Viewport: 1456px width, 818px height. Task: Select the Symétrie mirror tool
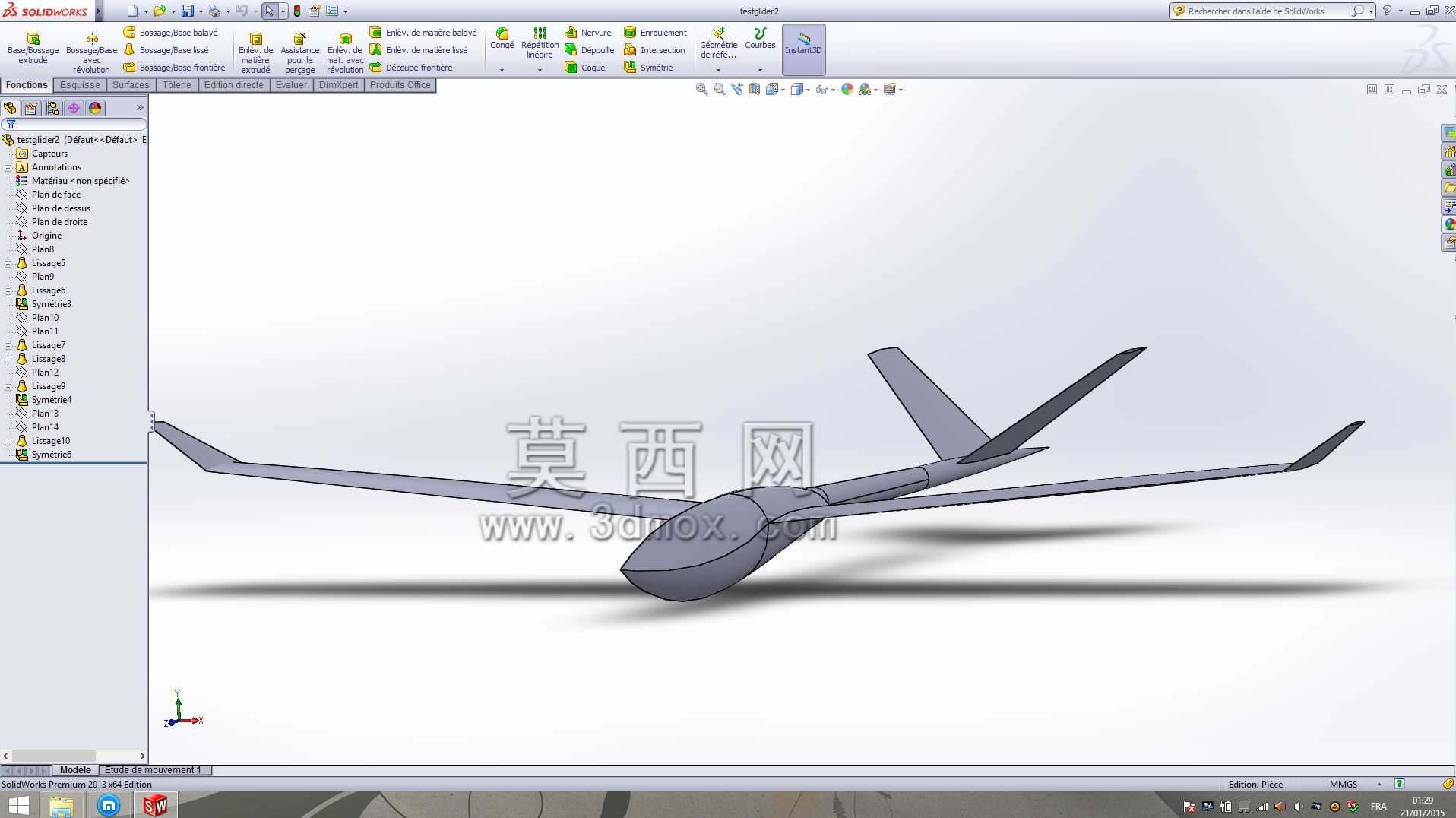[x=648, y=68]
